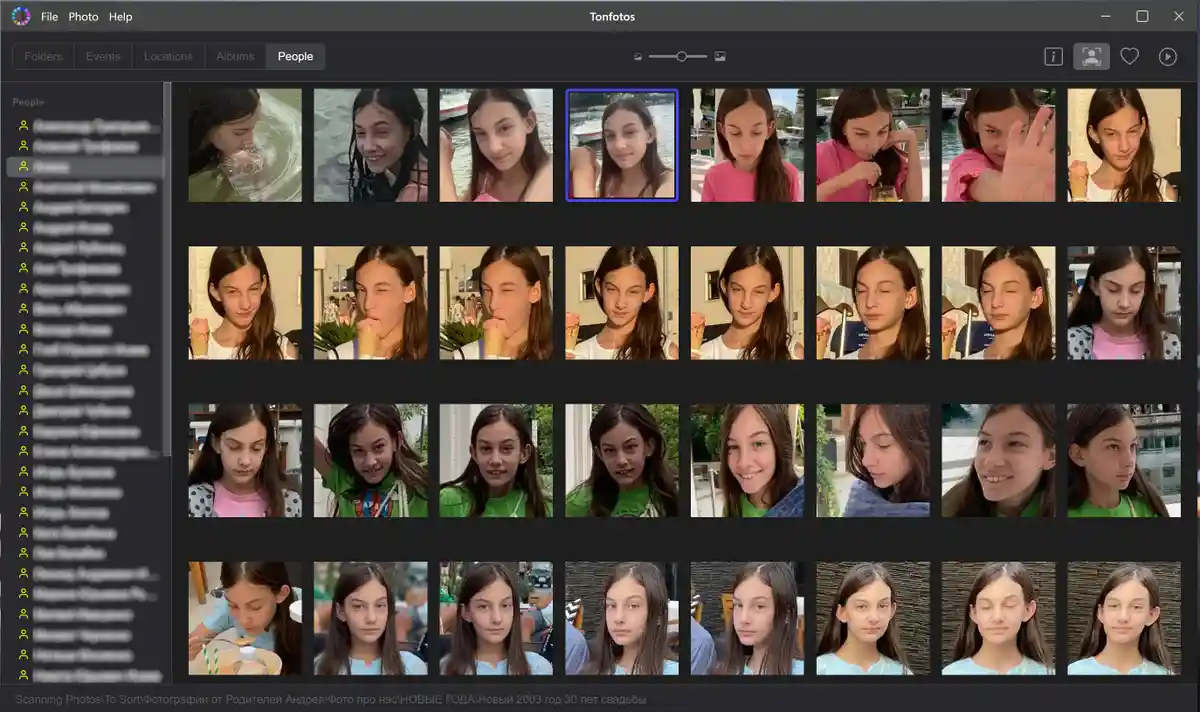Open the photo info panel icon

1053,57
